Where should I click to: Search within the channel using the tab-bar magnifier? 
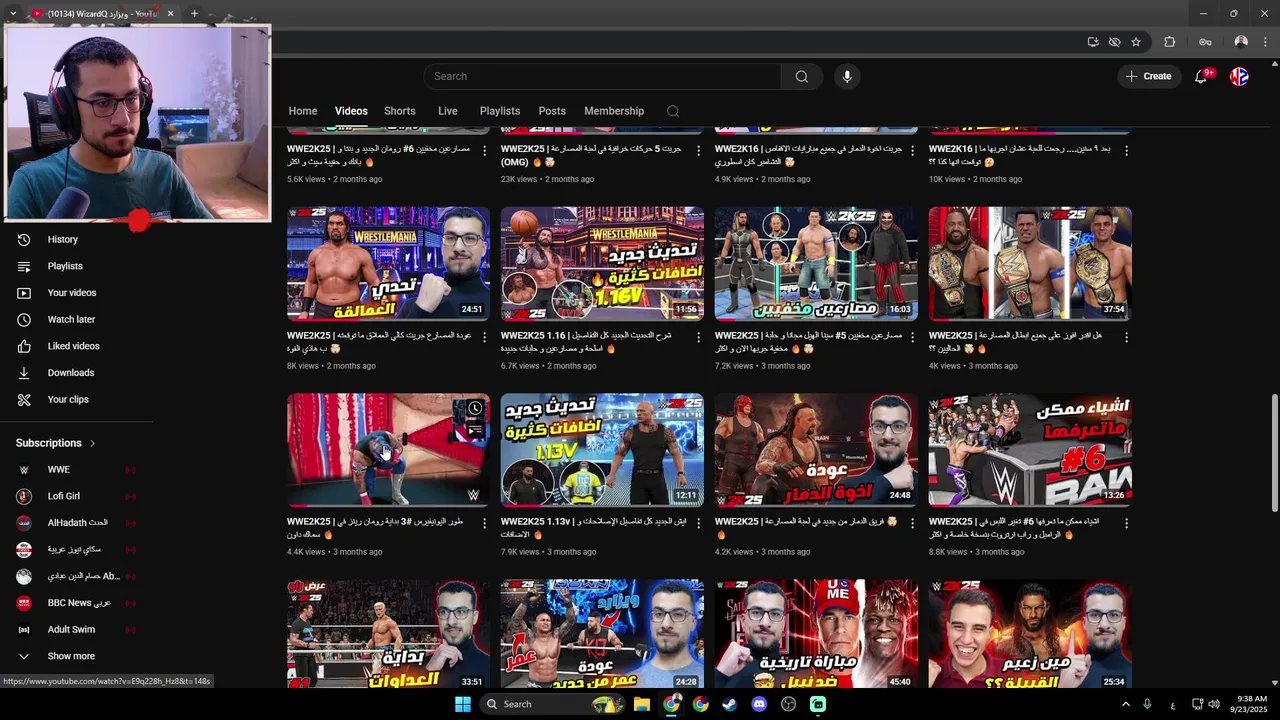pos(673,111)
